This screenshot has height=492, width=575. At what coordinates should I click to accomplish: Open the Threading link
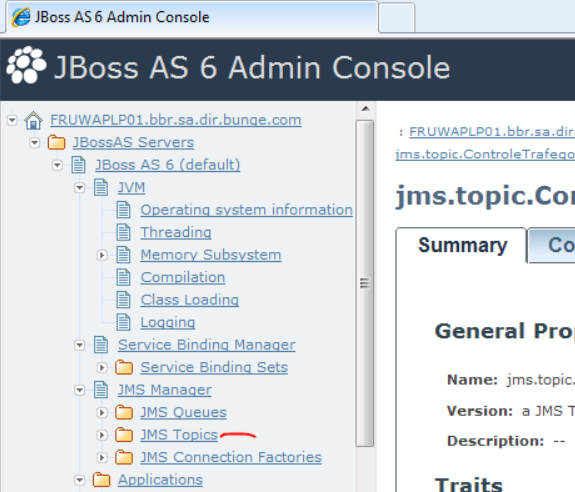(x=176, y=232)
